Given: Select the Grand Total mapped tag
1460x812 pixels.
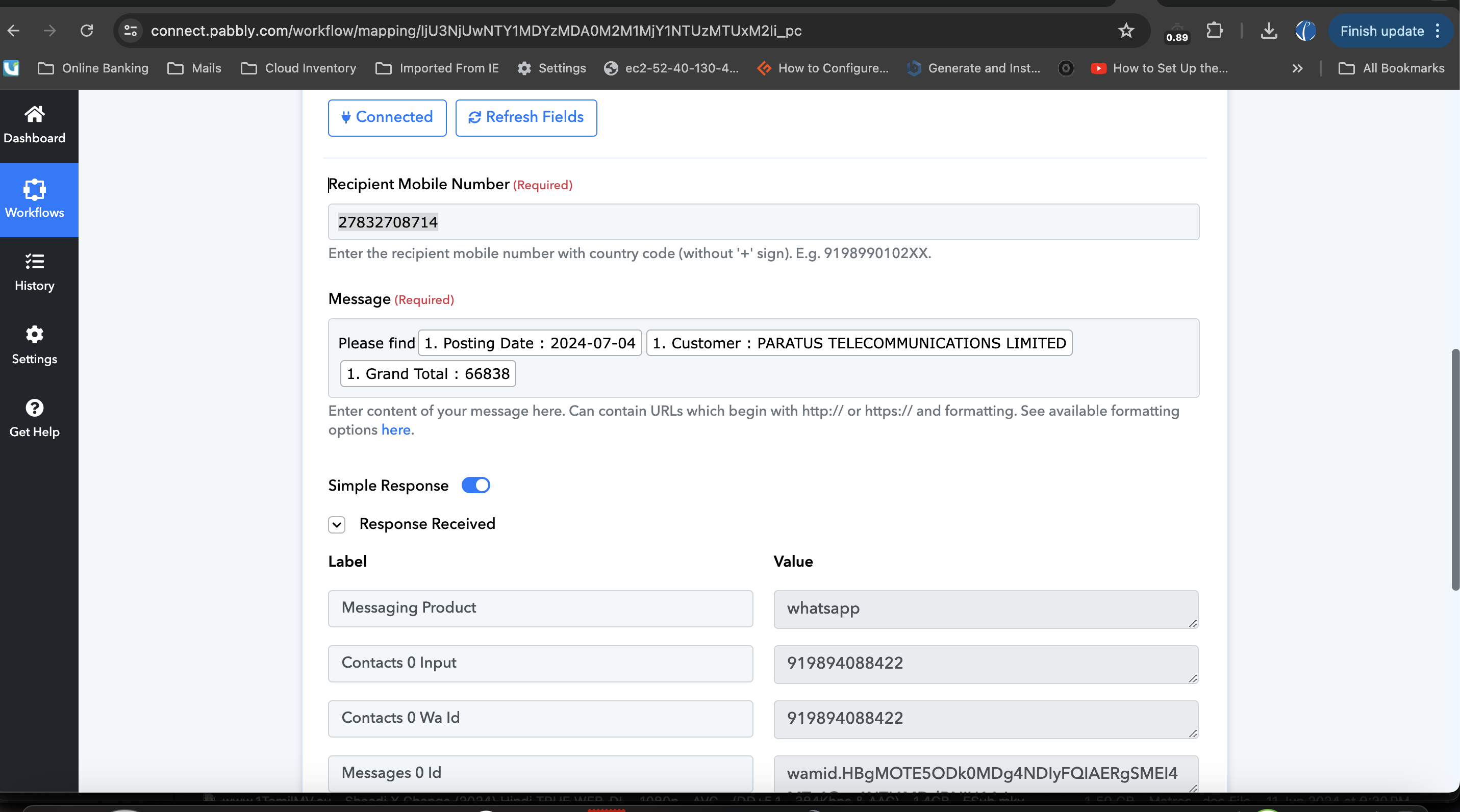Looking at the screenshot, I should click(x=428, y=373).
